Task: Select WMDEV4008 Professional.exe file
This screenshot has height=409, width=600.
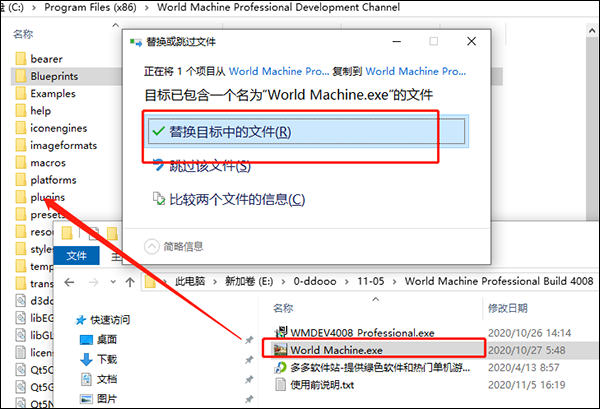Action: 355,333
